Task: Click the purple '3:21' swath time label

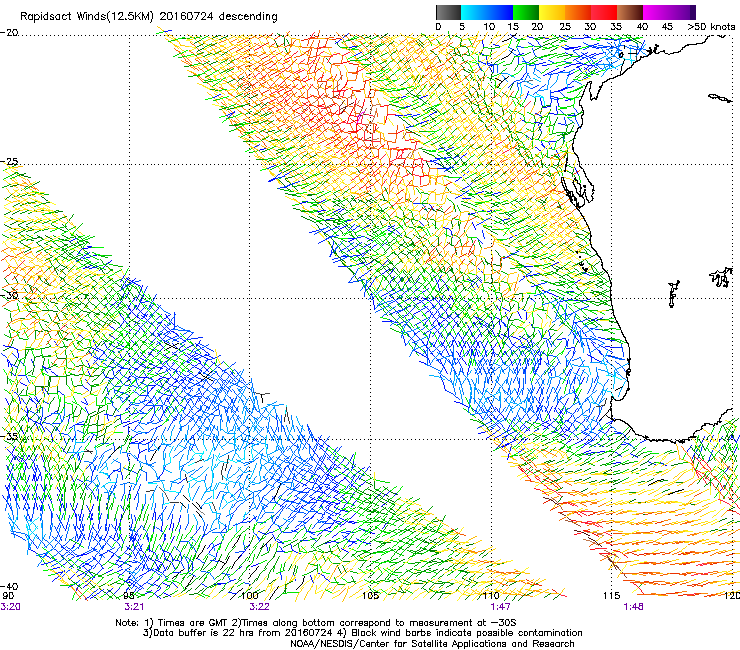Action: coord(134,607)
